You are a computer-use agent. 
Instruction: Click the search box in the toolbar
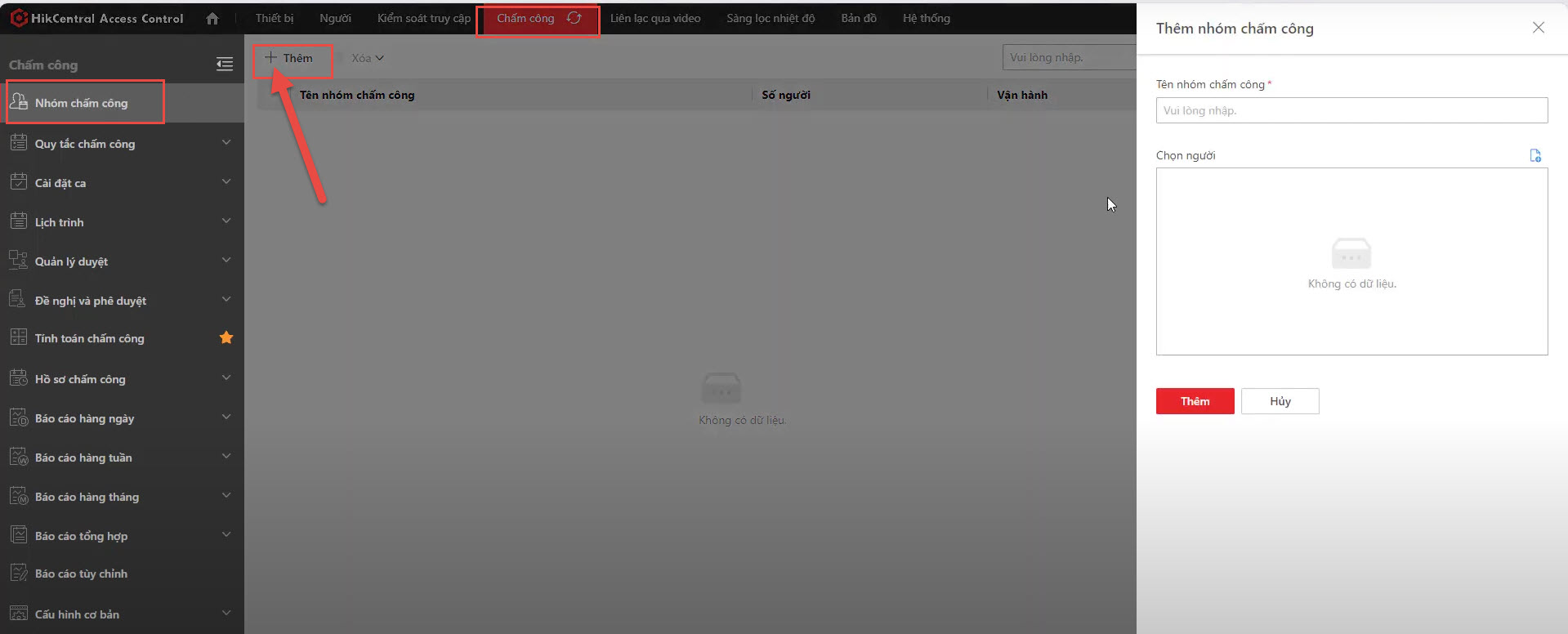click(x=1068, y=58)
